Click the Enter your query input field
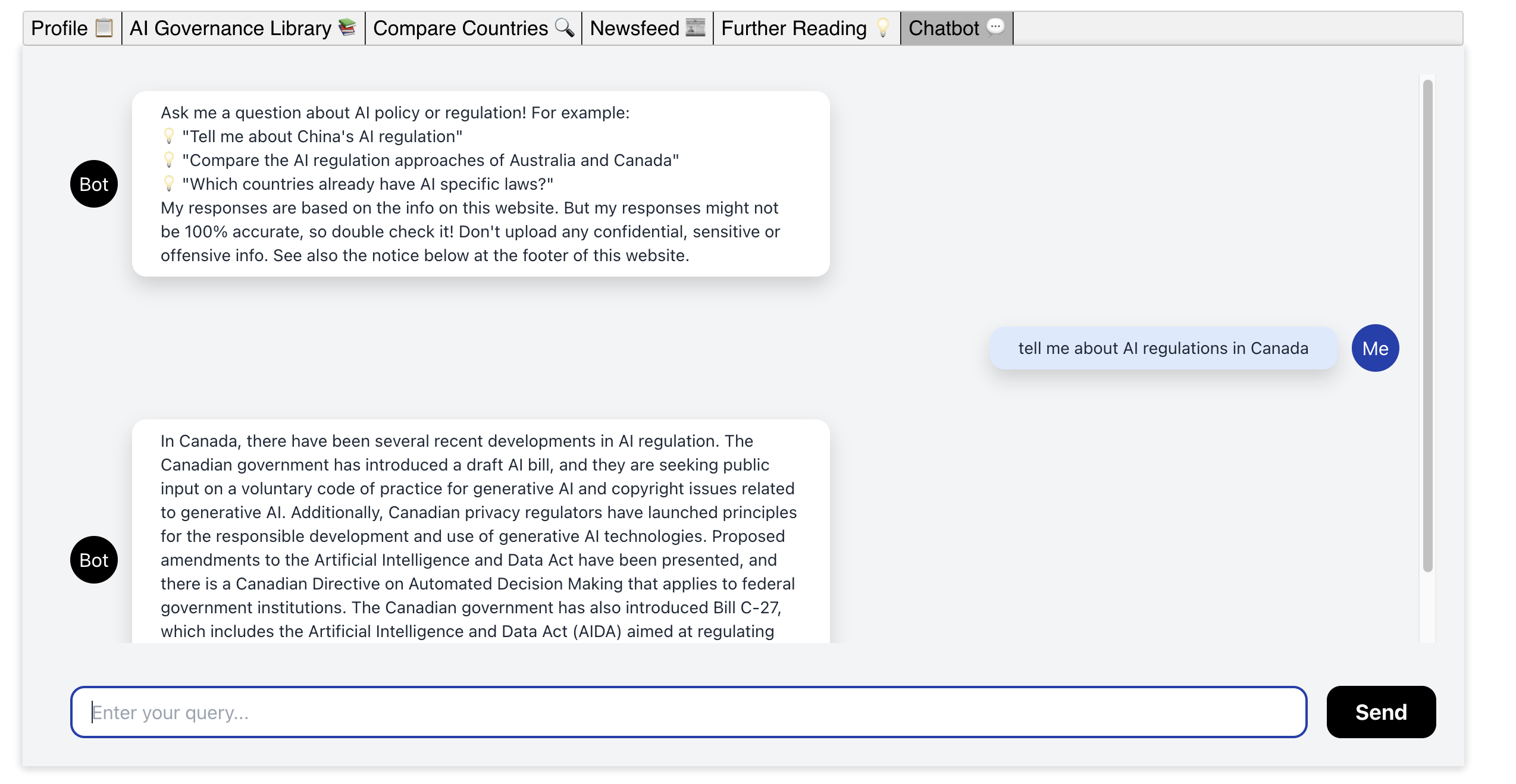This screenshot has height=784, width=1516. tap(688, 712)
